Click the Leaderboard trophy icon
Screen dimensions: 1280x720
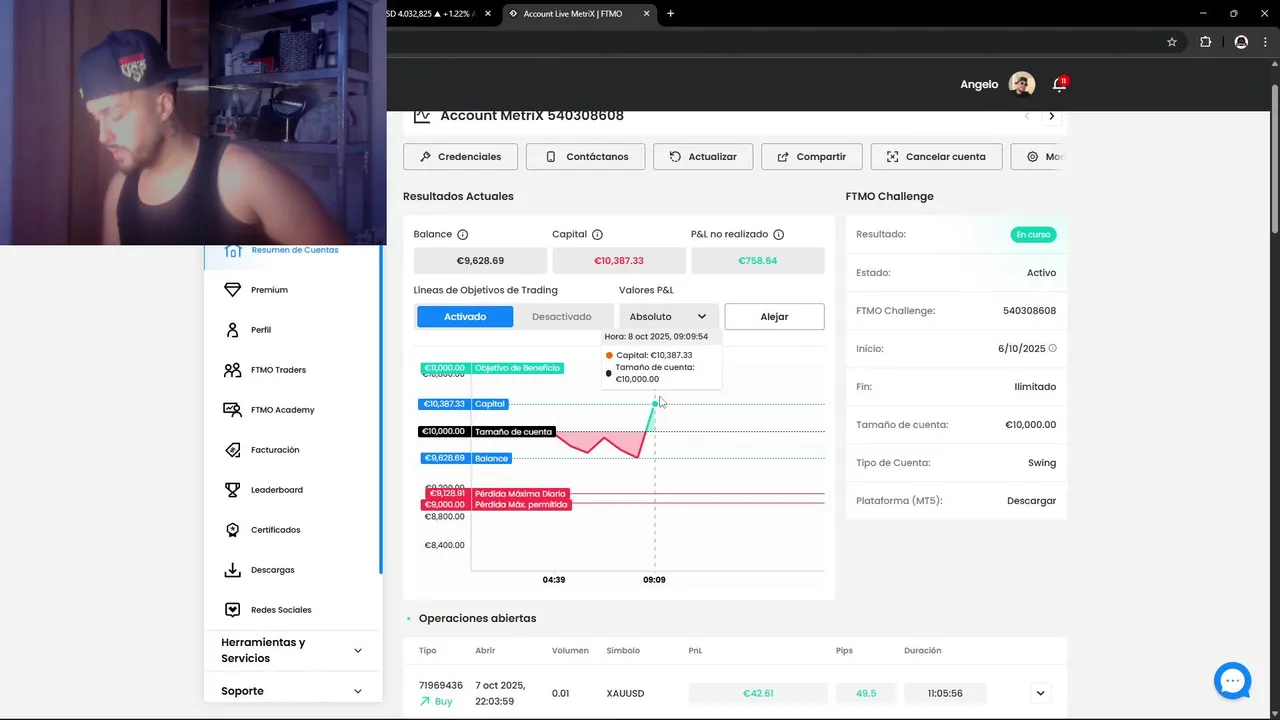[x=232, y=490]
